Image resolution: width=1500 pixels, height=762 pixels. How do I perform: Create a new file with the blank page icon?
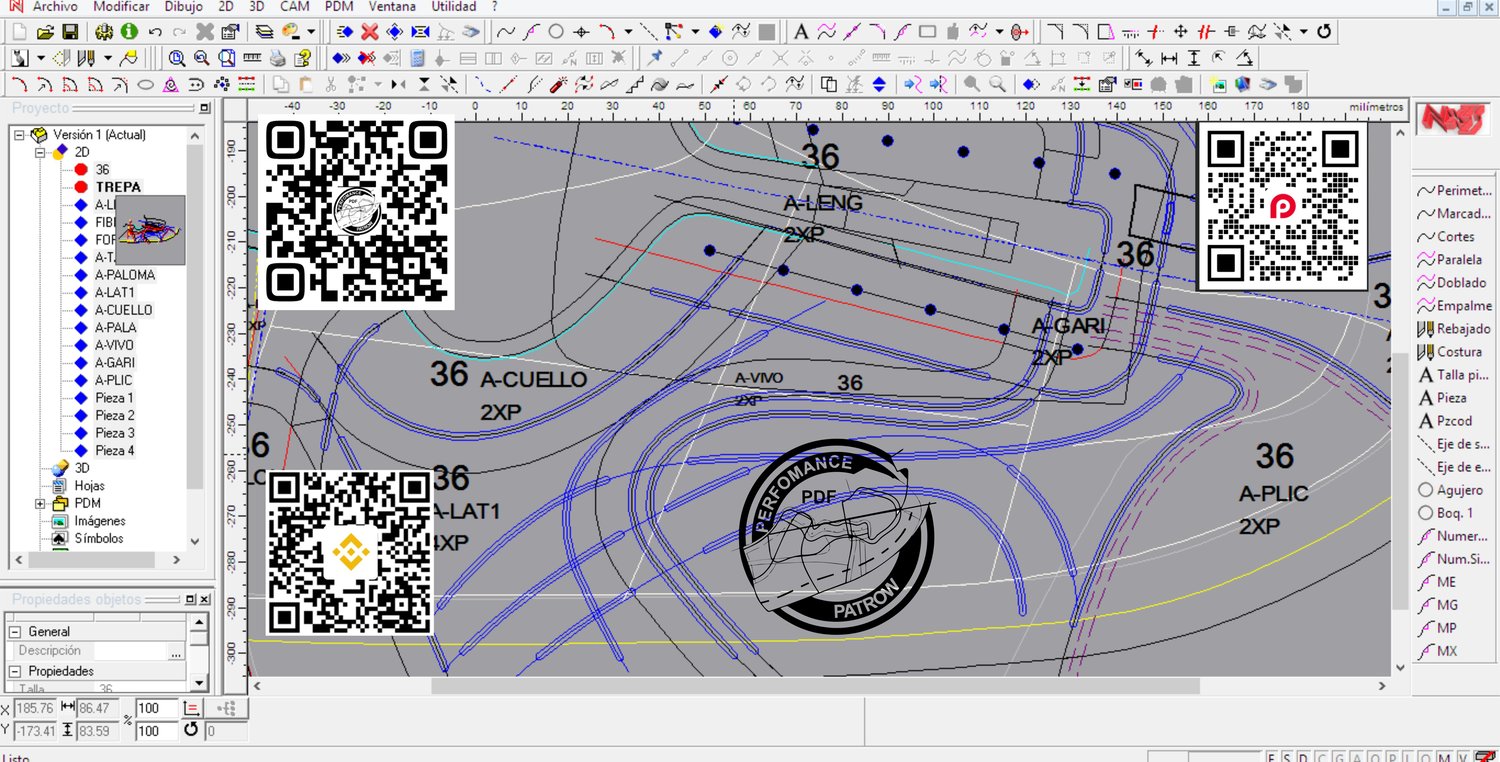click(20, 32)
